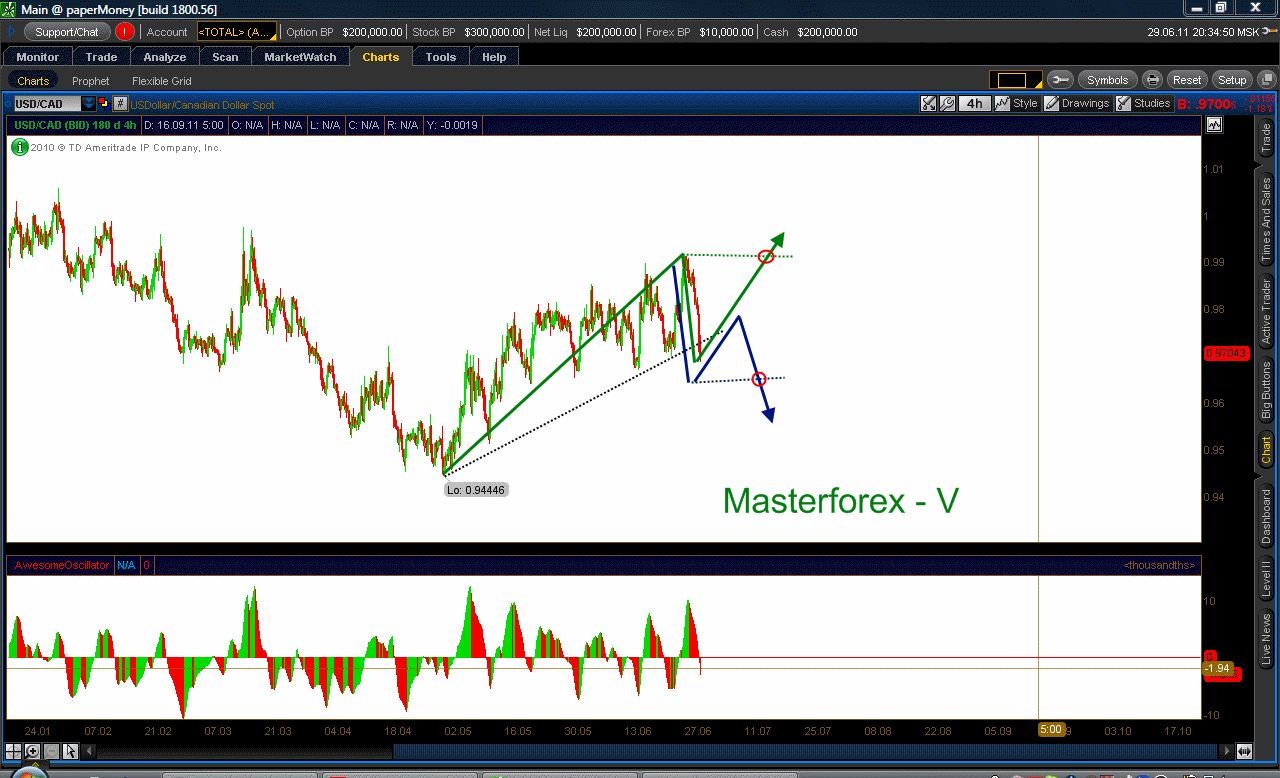Open the Dashboard side tab
The height and width of the screenshot is (778, 1280).
[x=1266, y=517]
